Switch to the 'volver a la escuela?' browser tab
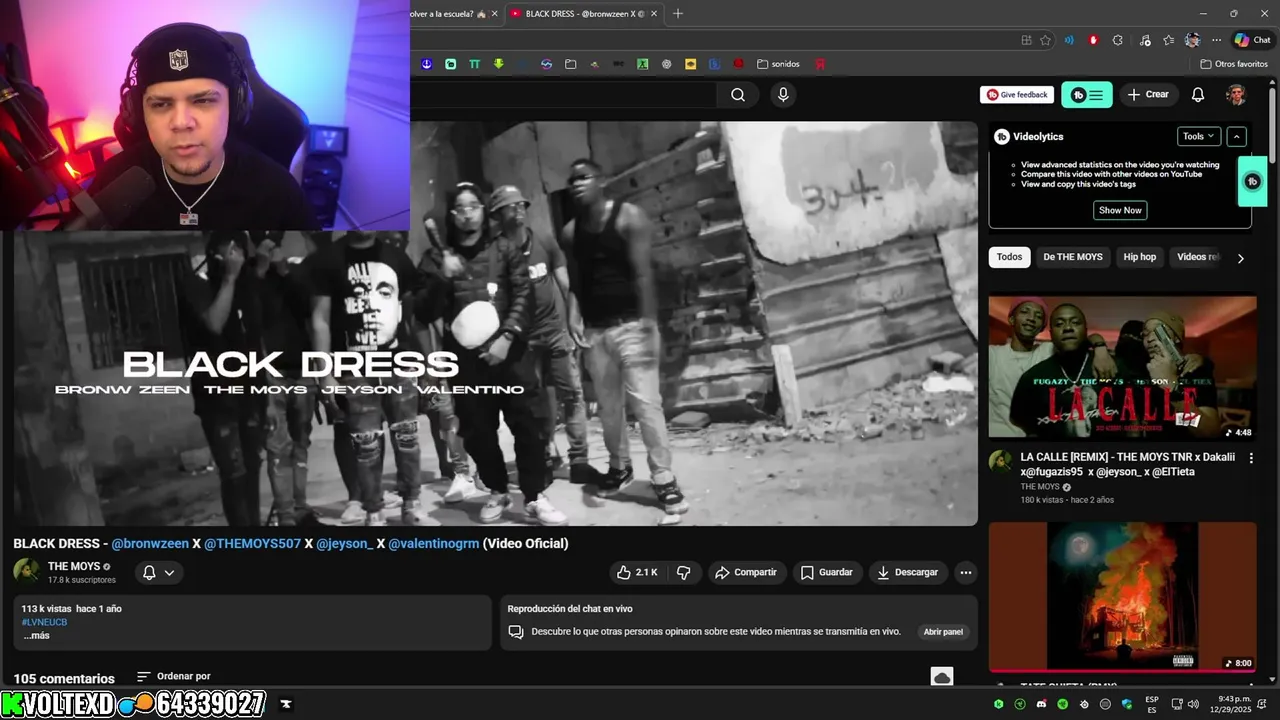Image resolution: width=1280 pixels, height=720 pixels. [x=450, y=14]
